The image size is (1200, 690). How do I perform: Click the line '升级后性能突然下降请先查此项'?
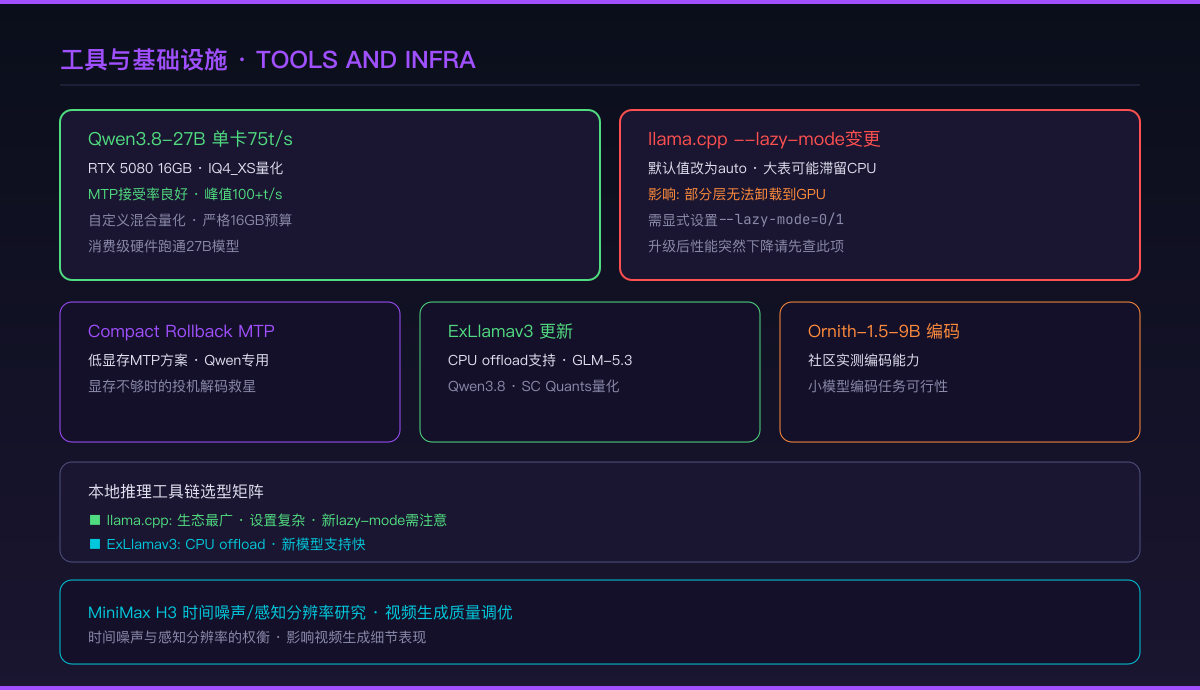pyautogui.click(x=746, y=246)
